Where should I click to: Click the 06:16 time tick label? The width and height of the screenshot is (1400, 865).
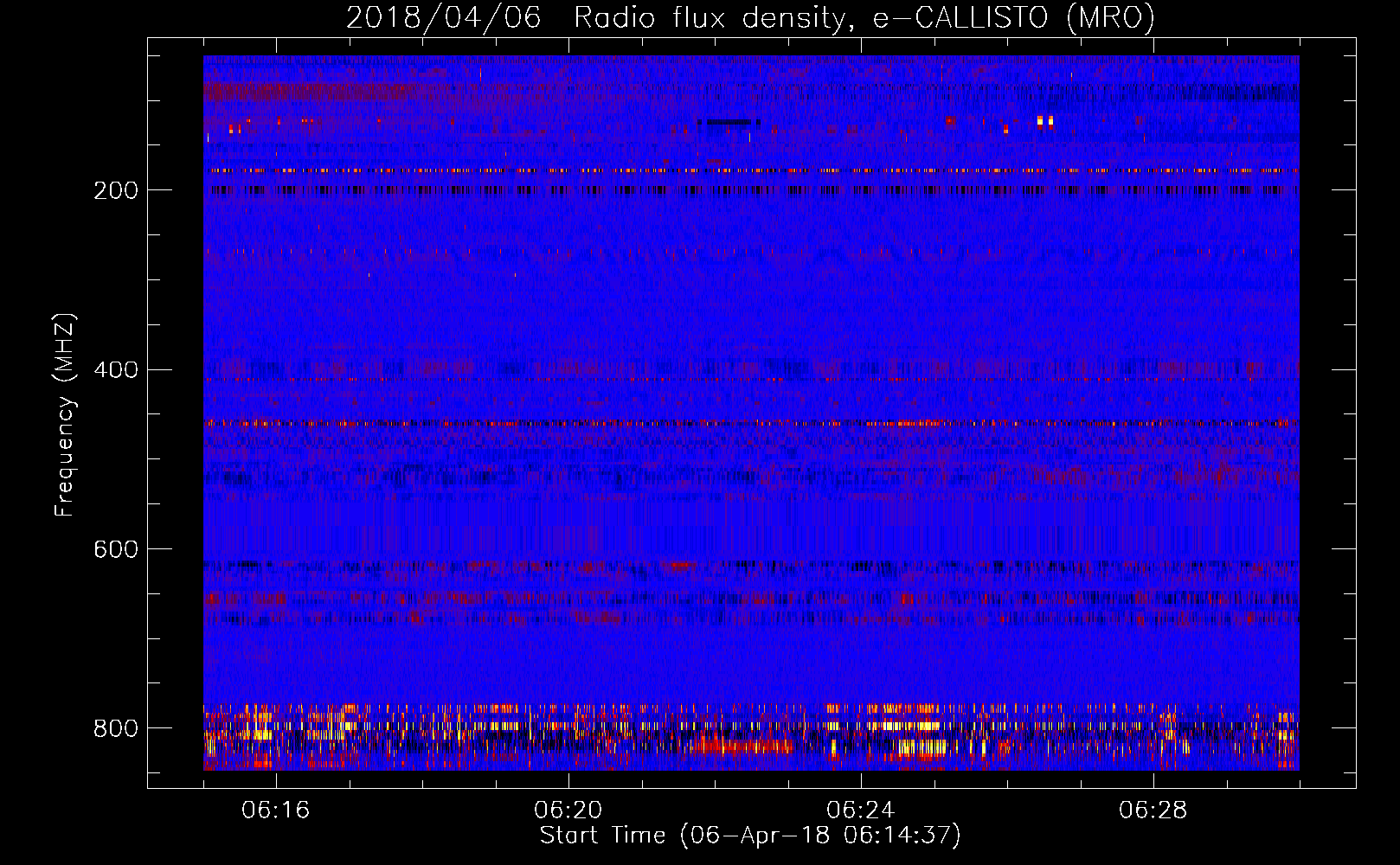click(276, 811)
